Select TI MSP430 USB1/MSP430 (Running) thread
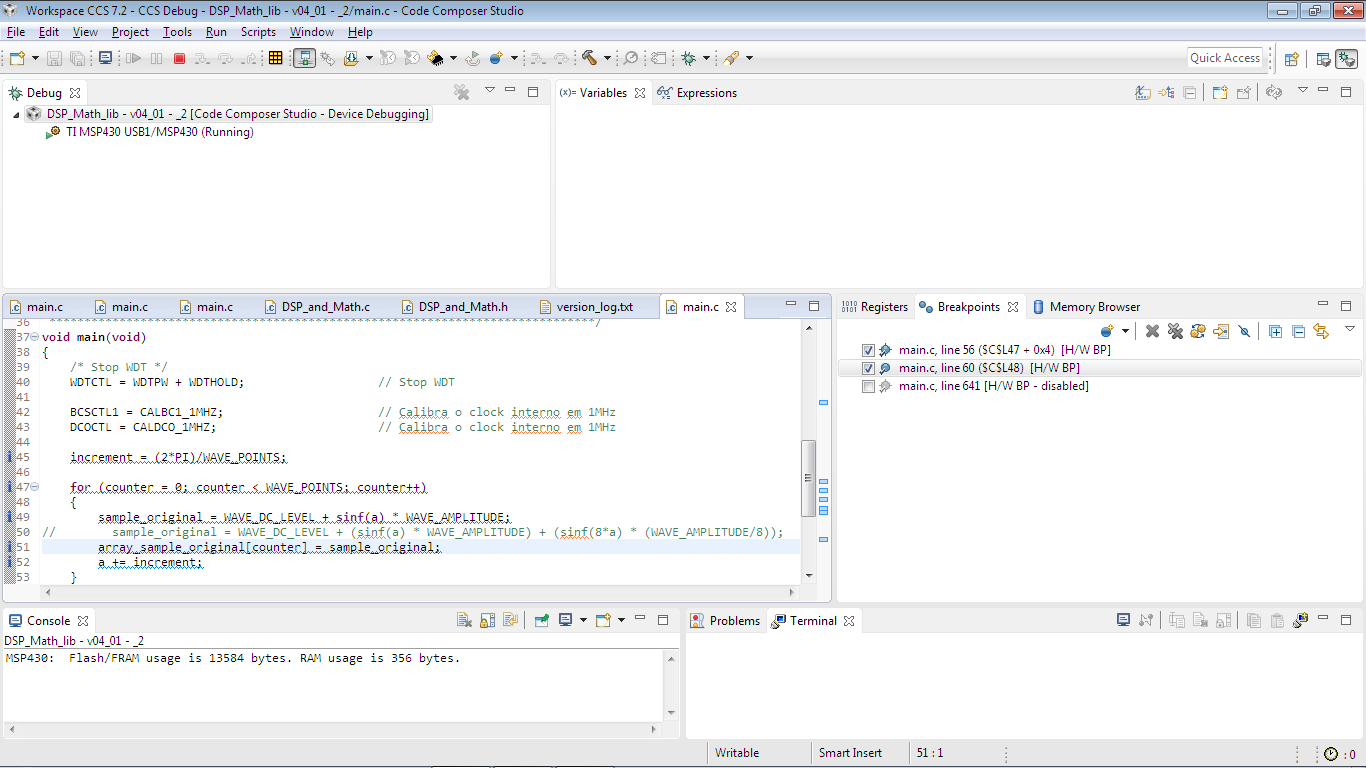The width and height of the screenshot is (1366, 768). (x=159, y=132)
